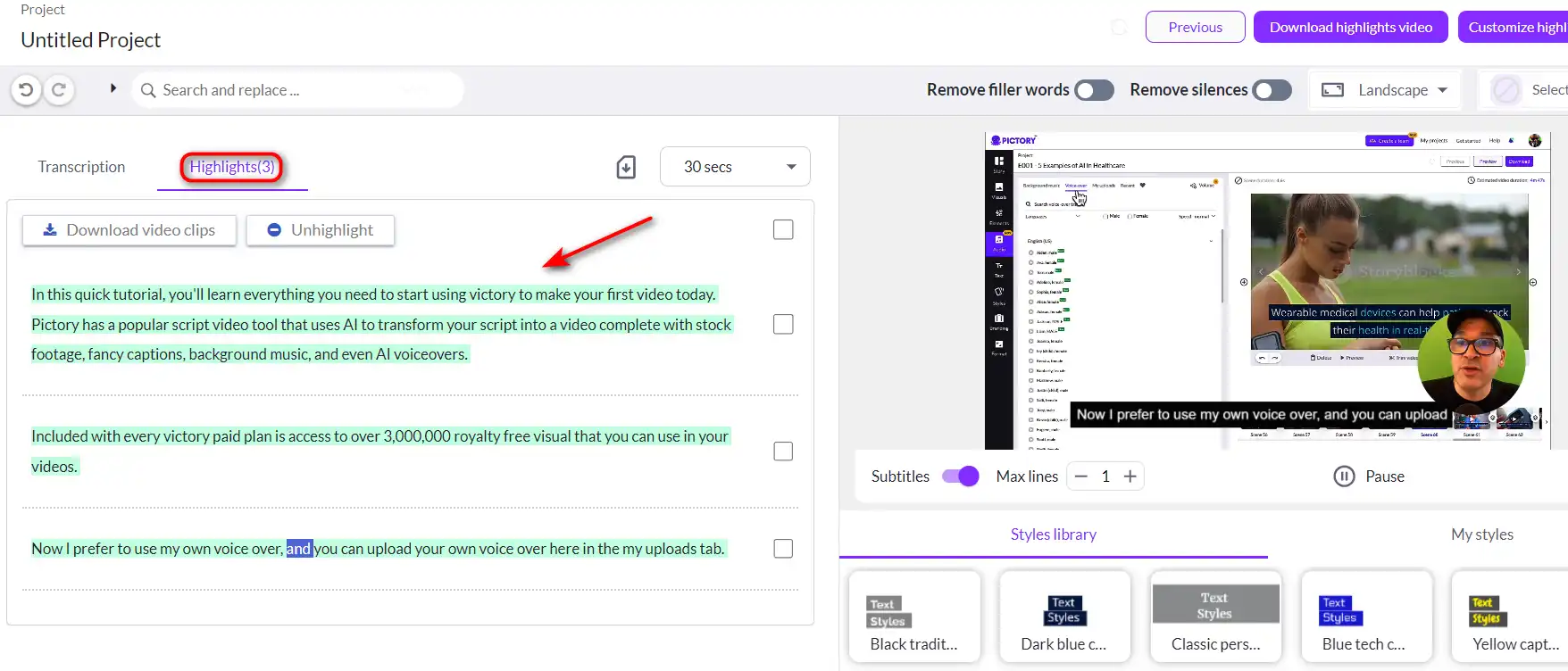
Task: Switch to the Transcription tab
Action: pyautogui.click(x=81, y=167)
